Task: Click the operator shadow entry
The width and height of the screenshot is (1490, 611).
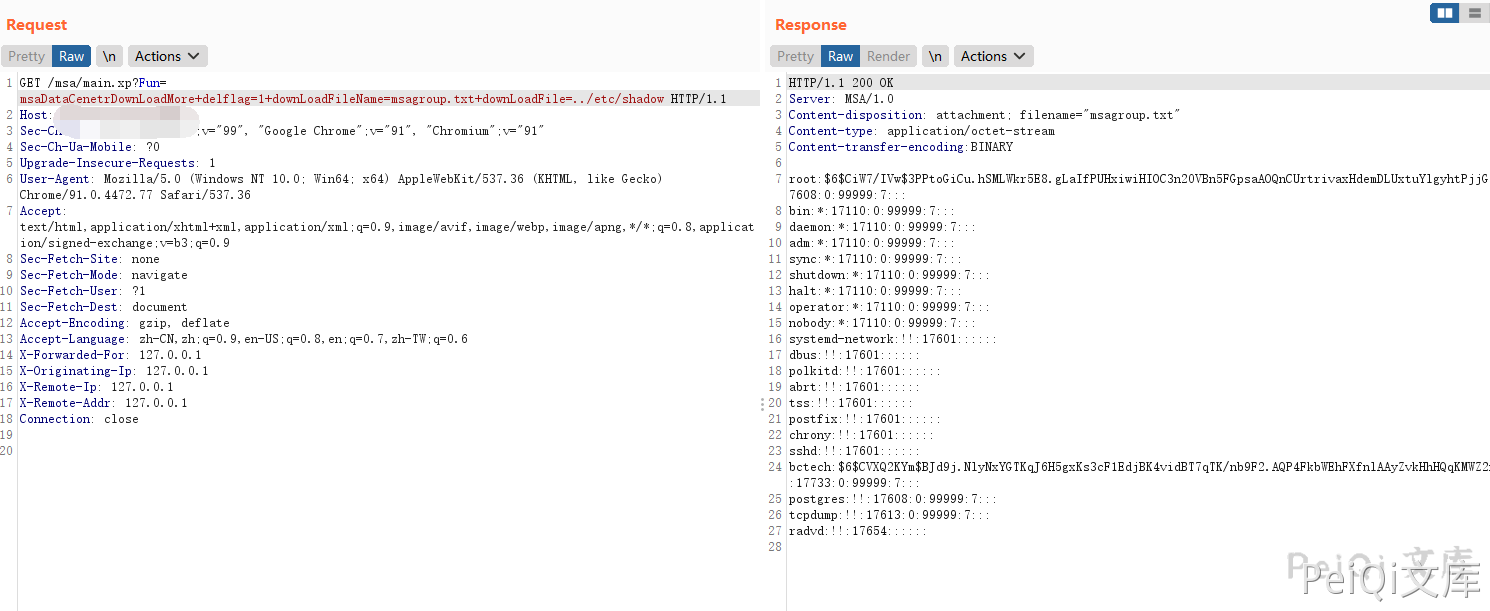Action: [889, 307]
